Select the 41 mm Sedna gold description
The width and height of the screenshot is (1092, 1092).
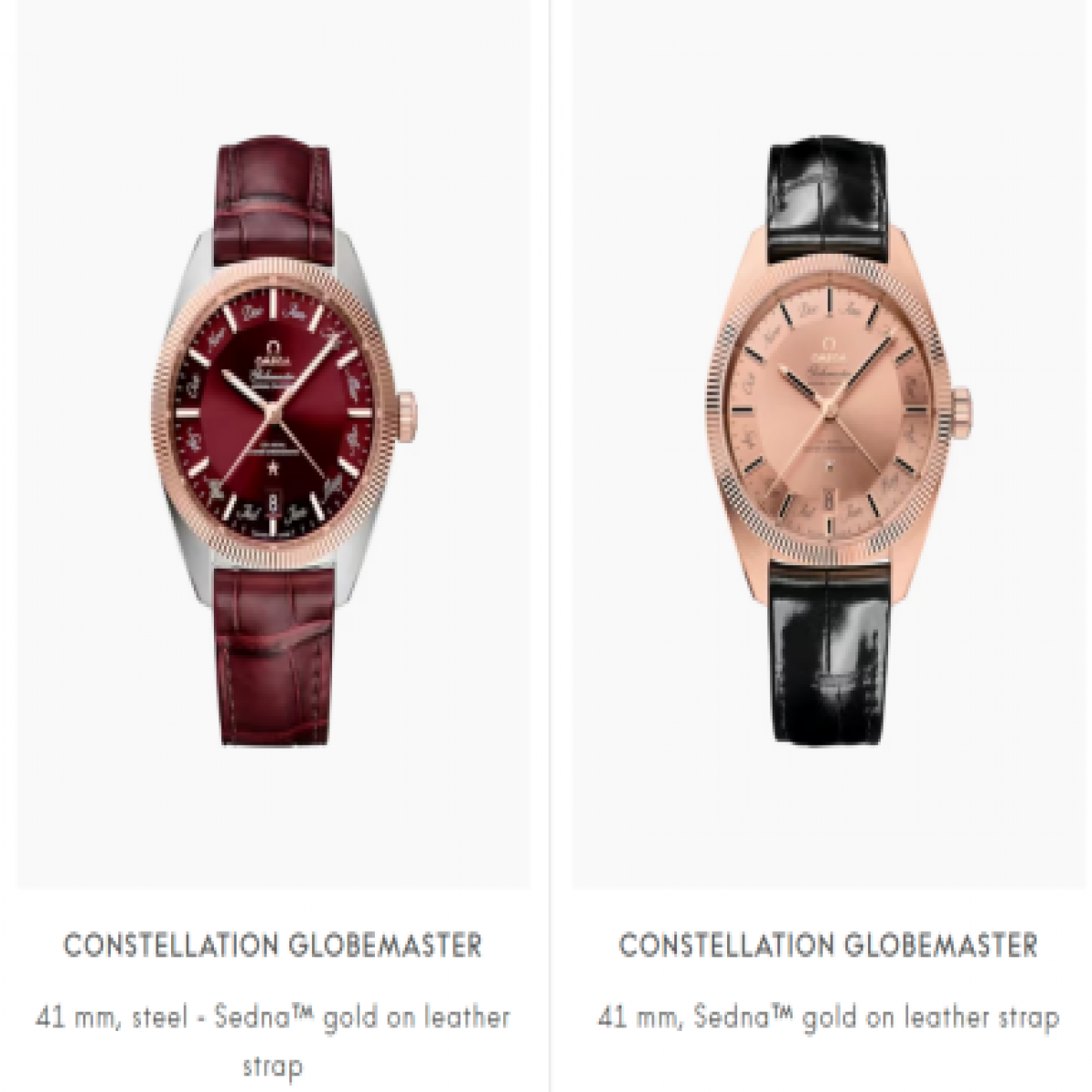coord(829,1016)
